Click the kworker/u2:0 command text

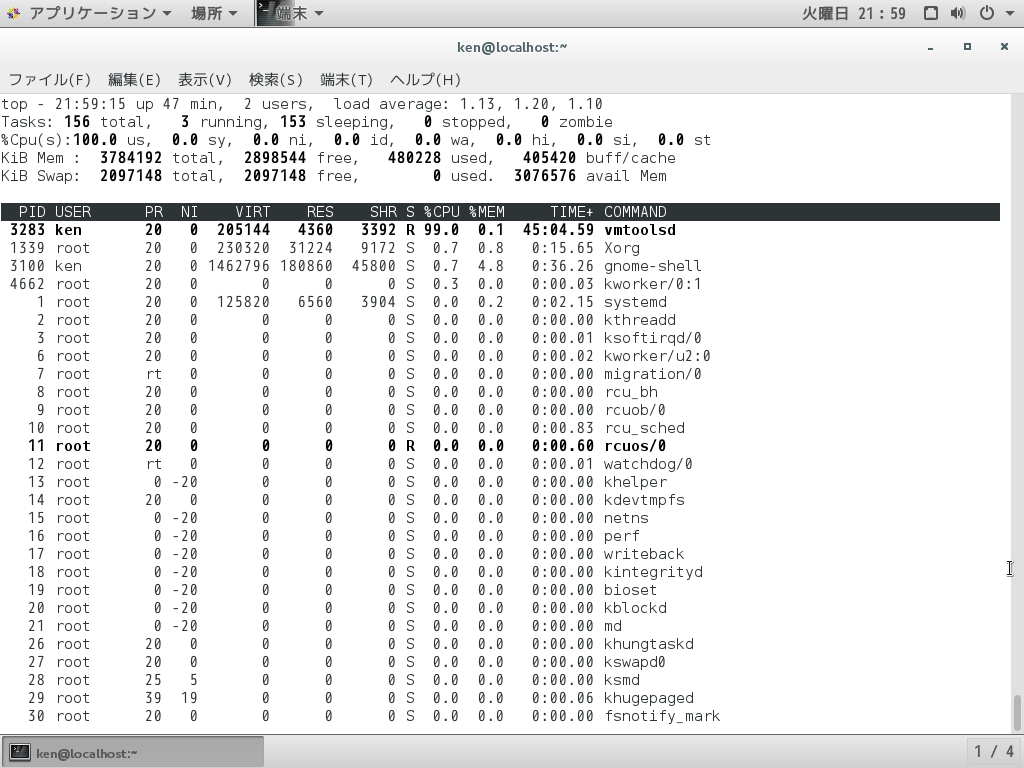point(657,356)
